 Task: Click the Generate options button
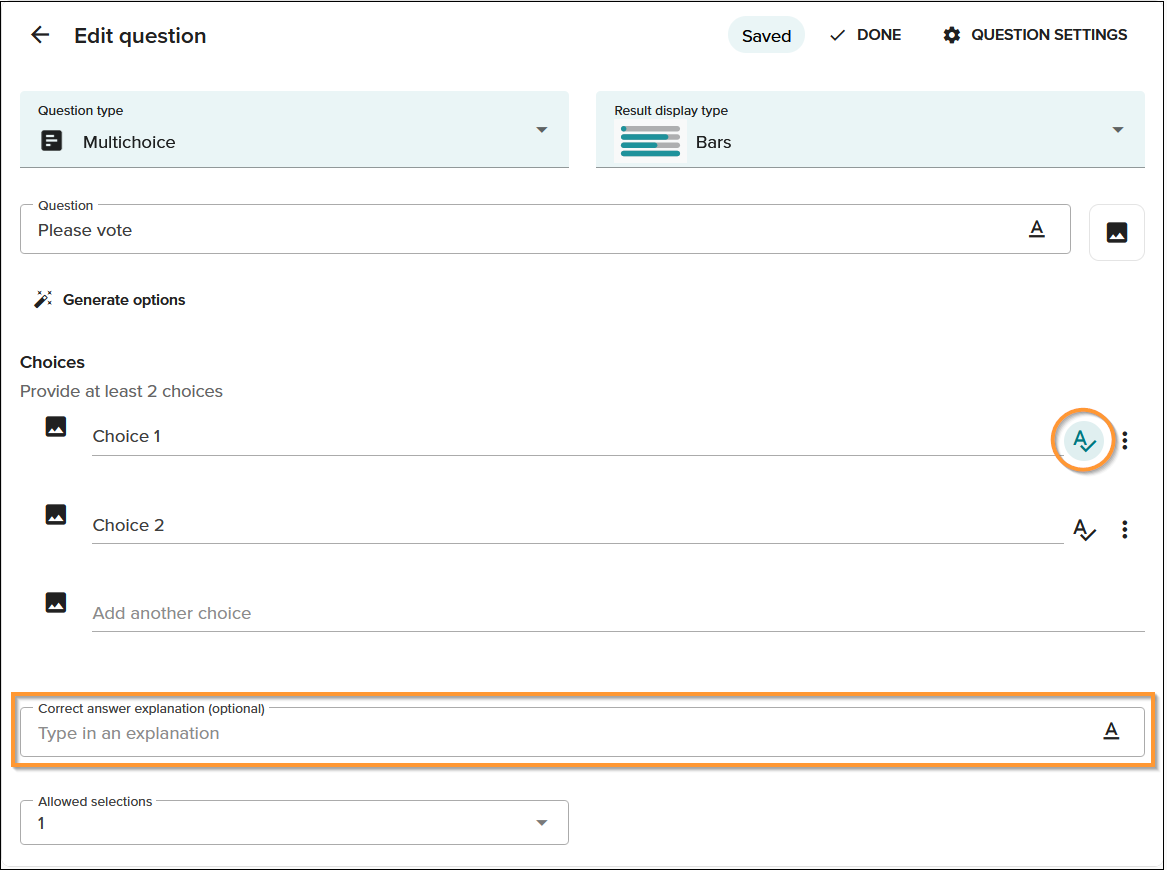click(110, 299)
